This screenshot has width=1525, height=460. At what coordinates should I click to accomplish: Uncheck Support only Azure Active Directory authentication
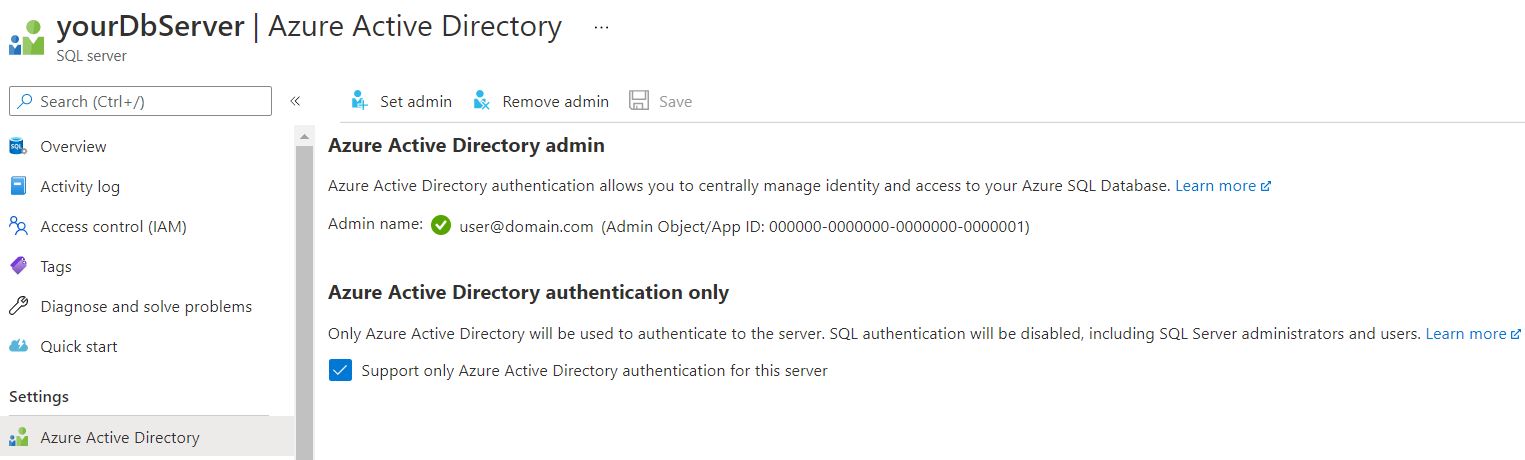(340, 371)
